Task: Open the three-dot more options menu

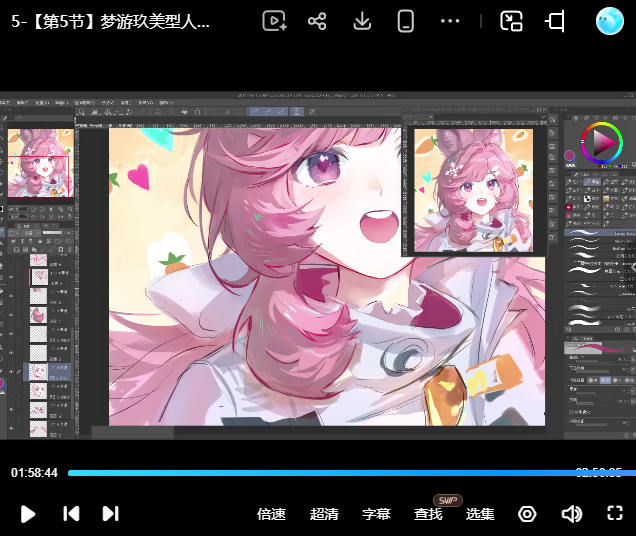Action: click(x=450, y=21)
